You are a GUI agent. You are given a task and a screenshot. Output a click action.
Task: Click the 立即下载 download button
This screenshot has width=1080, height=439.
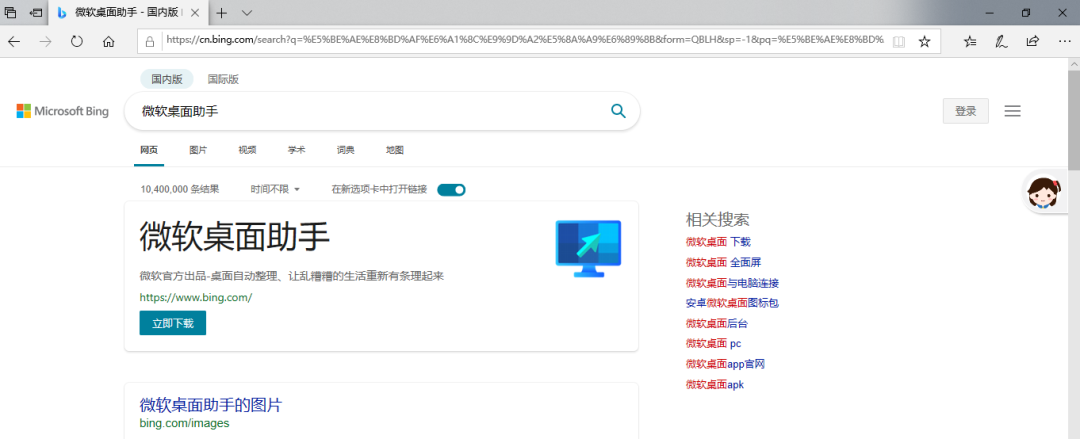pos(173,323)
